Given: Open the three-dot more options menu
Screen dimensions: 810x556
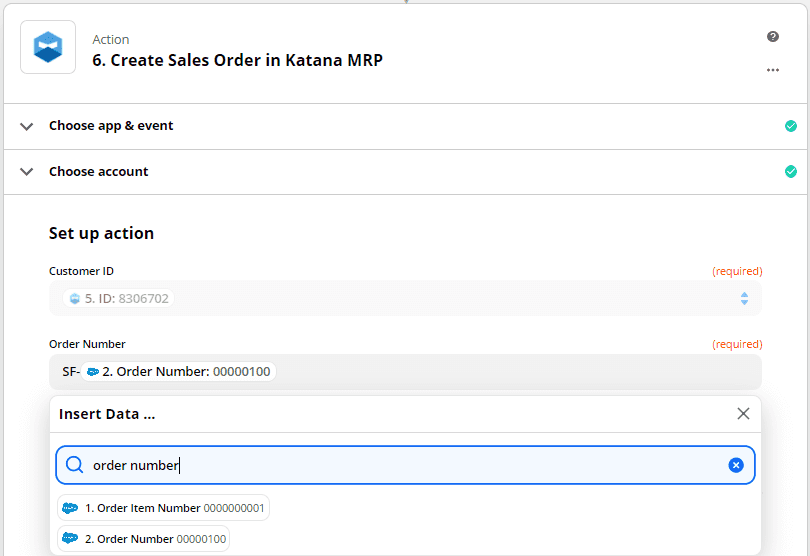Looking at the screenshot, I should pyautogui.click(x=773, y=70).
